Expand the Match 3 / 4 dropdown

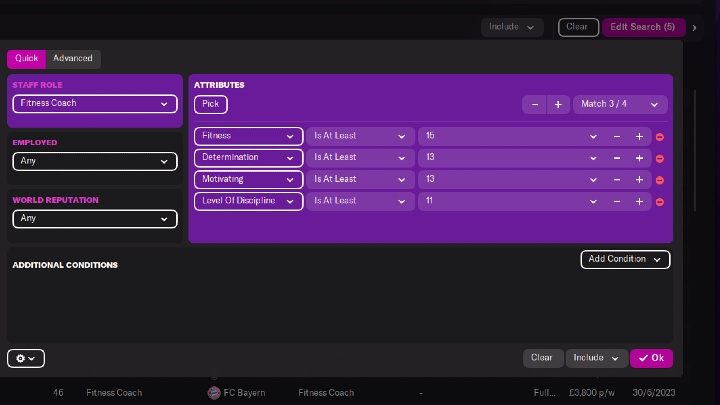tap(621, 104)
